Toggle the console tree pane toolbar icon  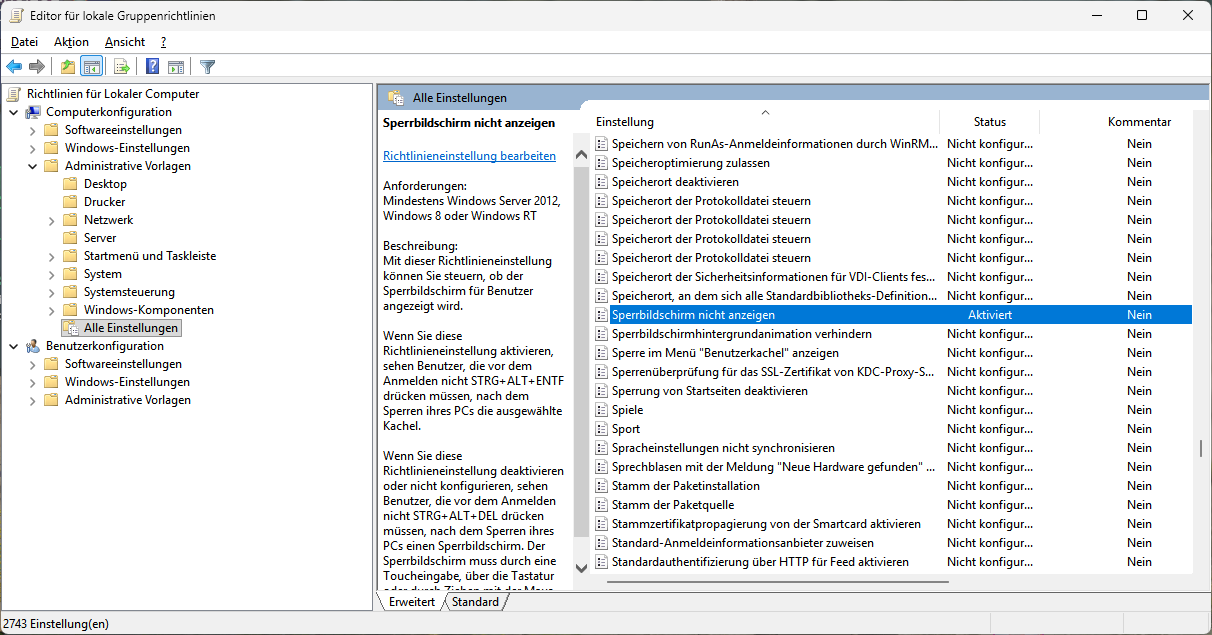click(91, 67)
